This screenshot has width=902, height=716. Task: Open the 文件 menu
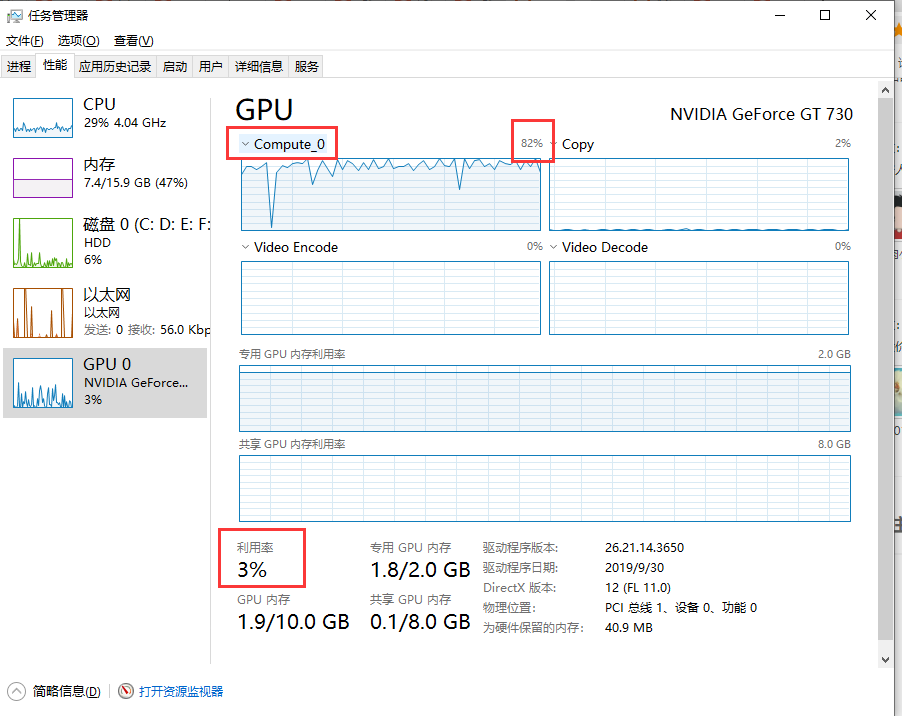click(25, 41)
